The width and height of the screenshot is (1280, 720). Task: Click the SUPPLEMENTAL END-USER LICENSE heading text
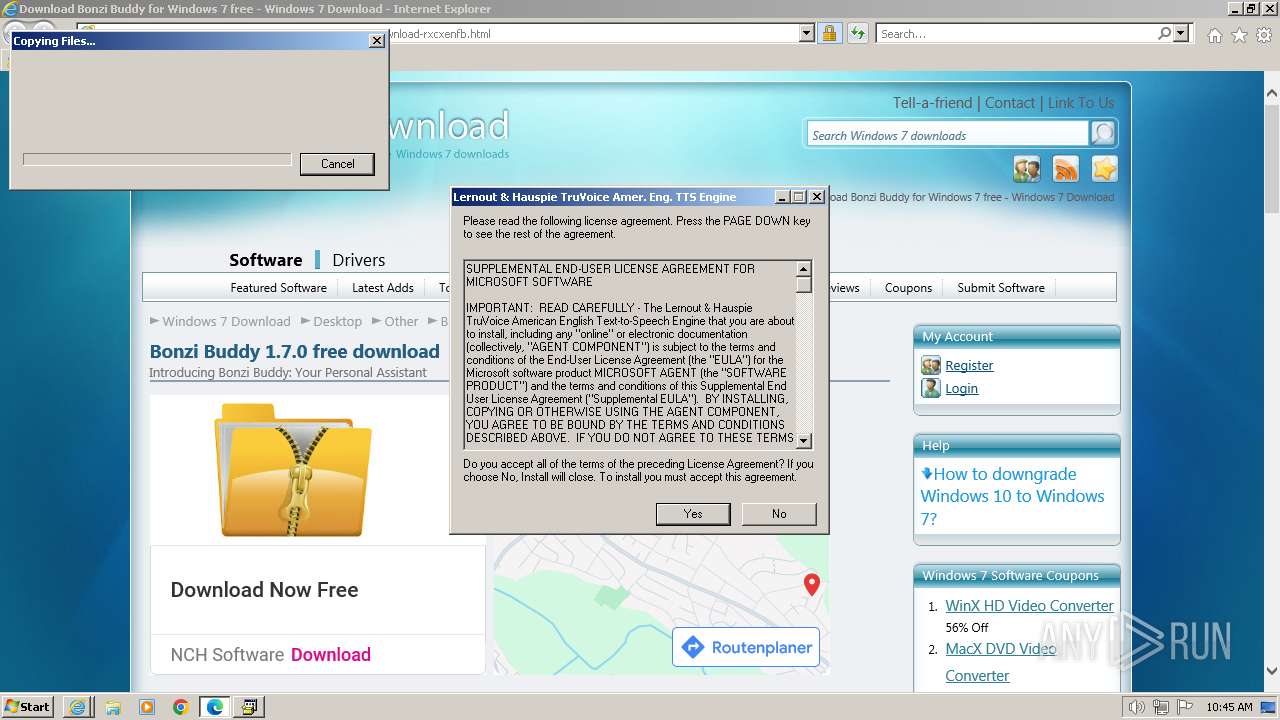coord(610,275)
